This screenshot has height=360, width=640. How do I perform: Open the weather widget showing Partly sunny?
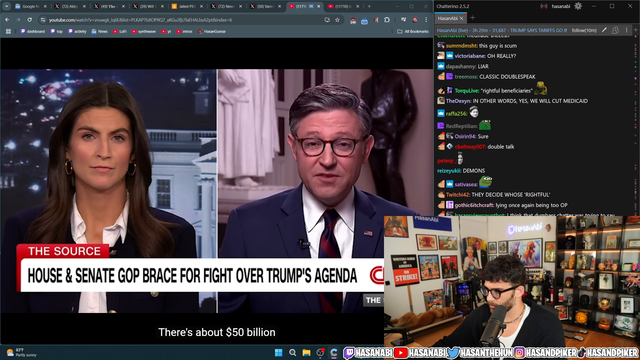(x=21, y=353)
